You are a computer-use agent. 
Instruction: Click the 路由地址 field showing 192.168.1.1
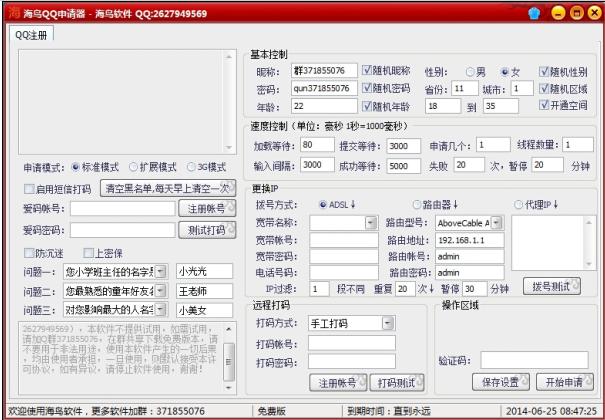point(470,240)
